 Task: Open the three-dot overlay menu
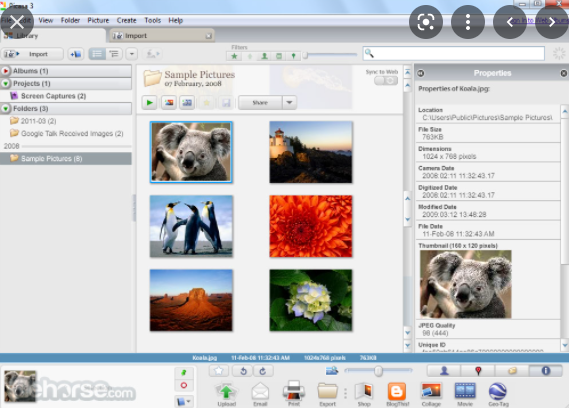(468, 22)
